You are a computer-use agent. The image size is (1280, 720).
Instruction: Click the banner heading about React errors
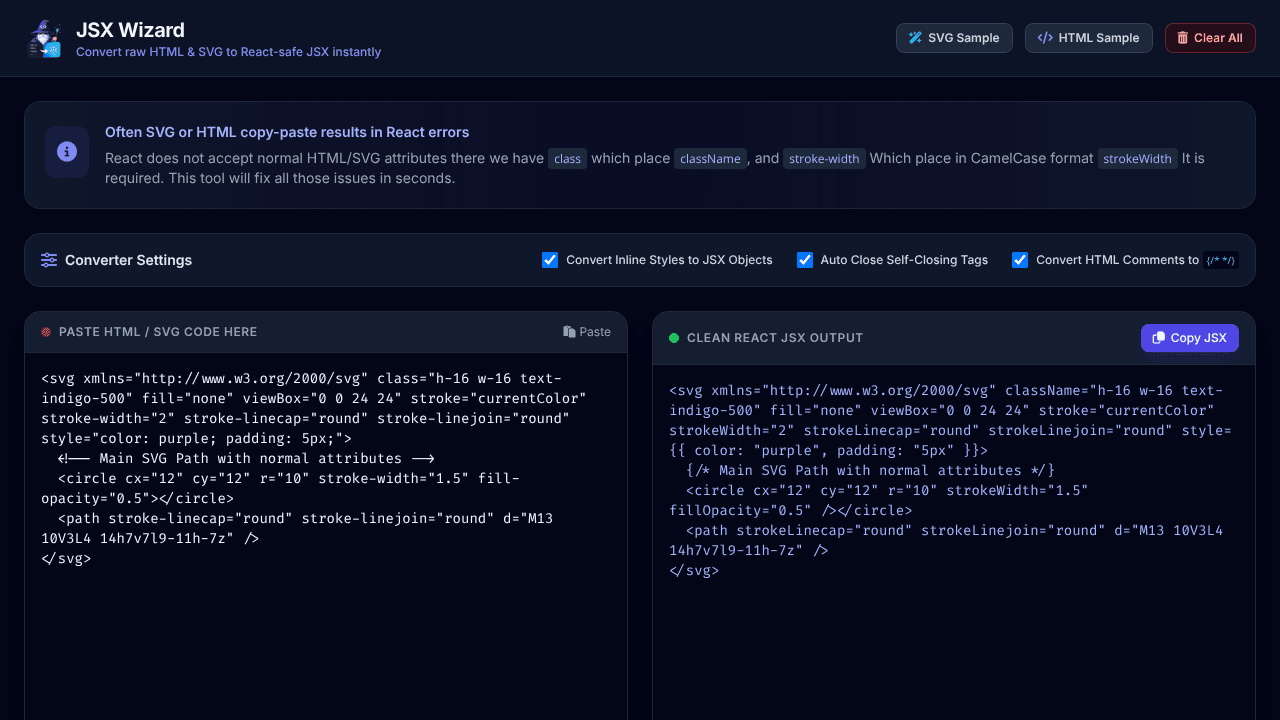[287, 132]
